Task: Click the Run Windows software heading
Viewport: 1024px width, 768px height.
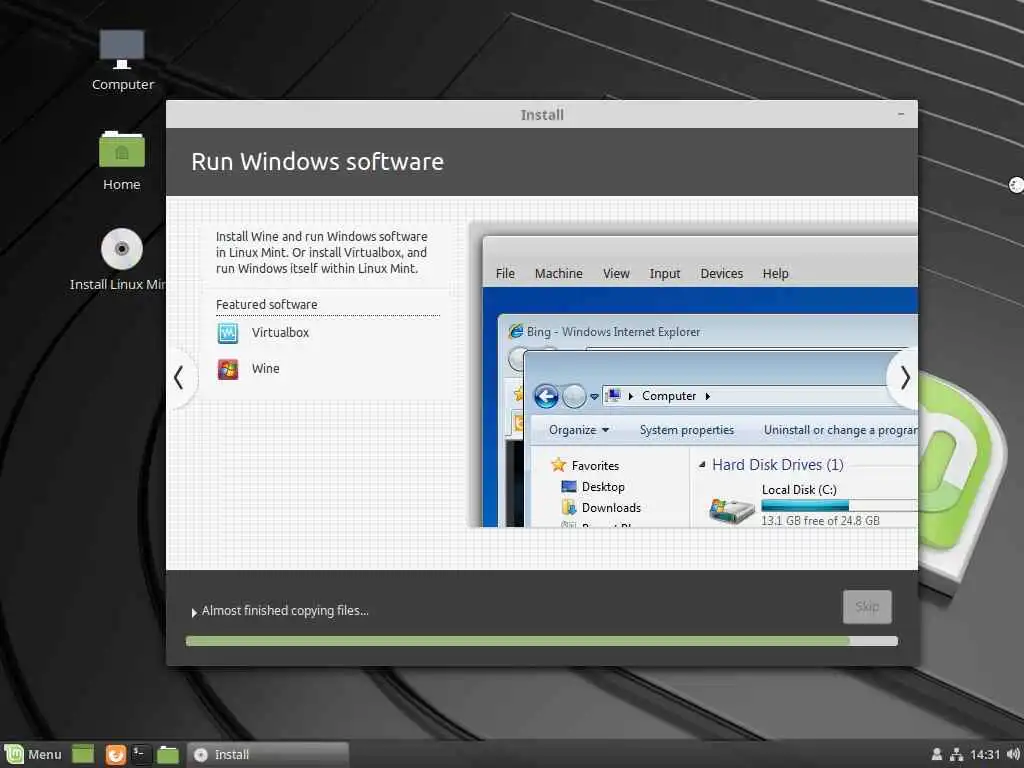Action: click(x=317, y=162)
